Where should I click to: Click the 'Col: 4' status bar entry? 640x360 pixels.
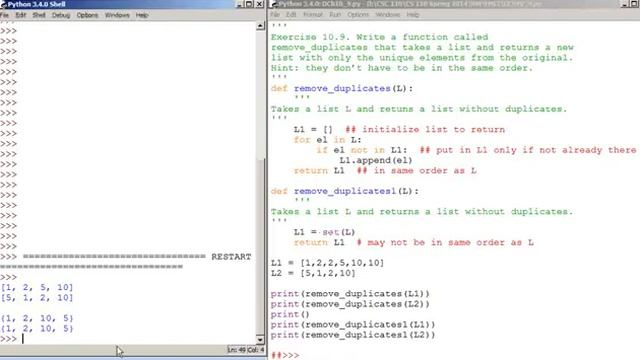(256, 350)
